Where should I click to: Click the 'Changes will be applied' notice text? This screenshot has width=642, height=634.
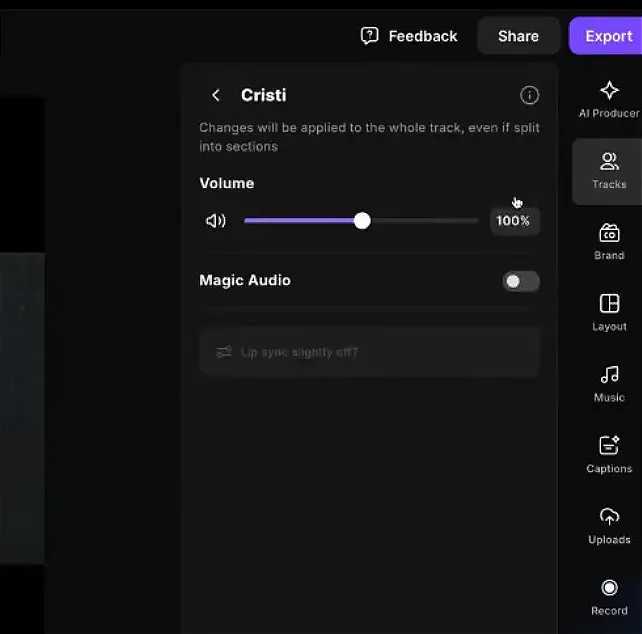(369, 137)
